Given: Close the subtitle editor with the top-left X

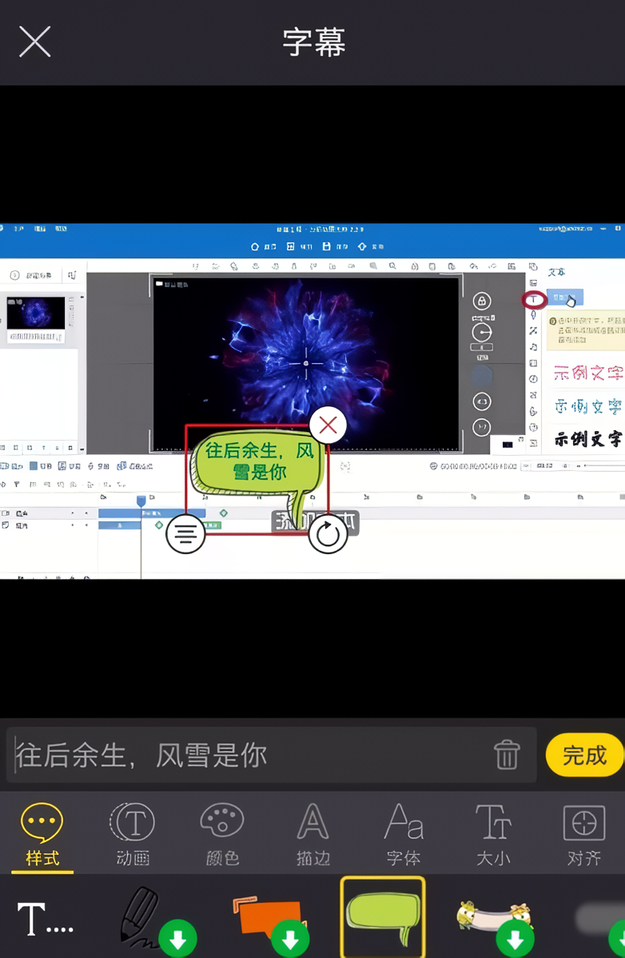Looking at the screenshot, I should point(35,42).
